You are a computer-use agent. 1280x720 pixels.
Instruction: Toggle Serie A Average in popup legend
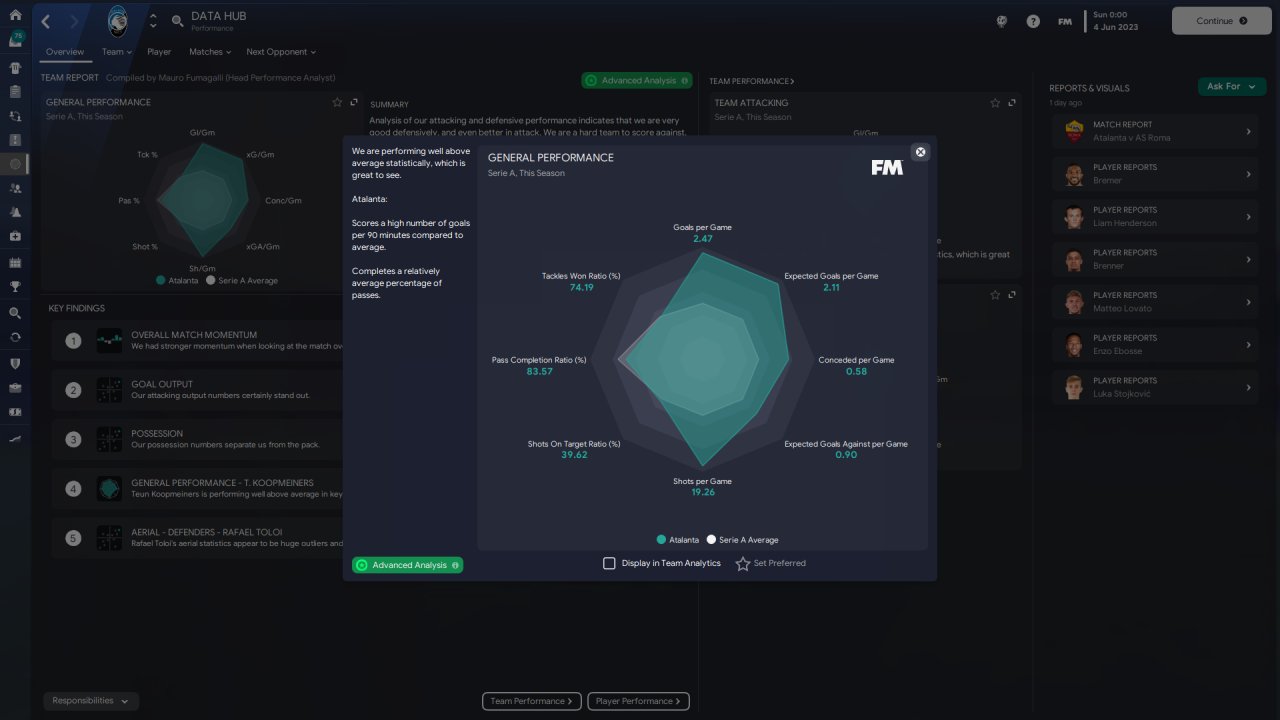(742, 540)
